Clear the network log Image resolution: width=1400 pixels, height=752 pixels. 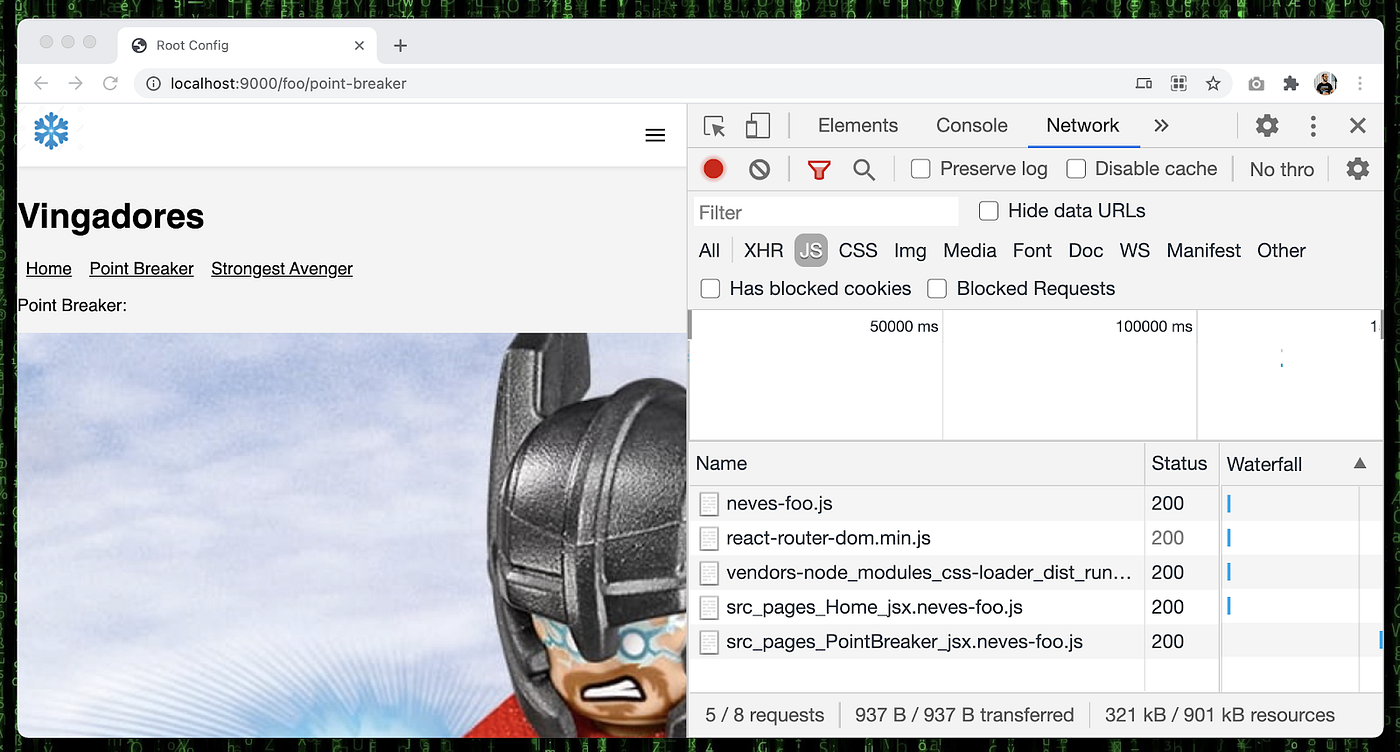760,170
